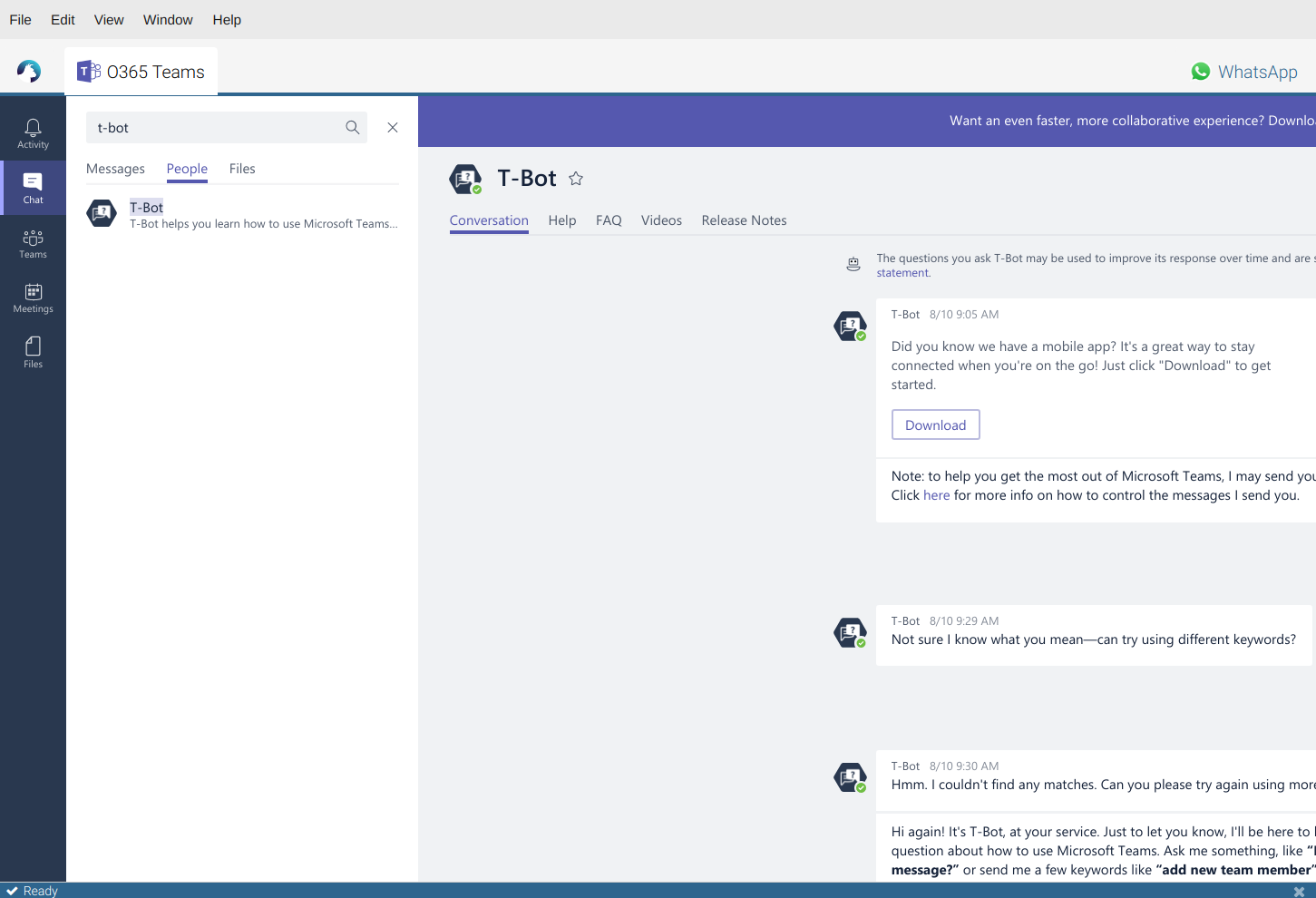Image resolution: width=1316 pixels, height=898 pixels.
Task: Click the bot notice icon beside the questions text
Action: tap(853, 265)
